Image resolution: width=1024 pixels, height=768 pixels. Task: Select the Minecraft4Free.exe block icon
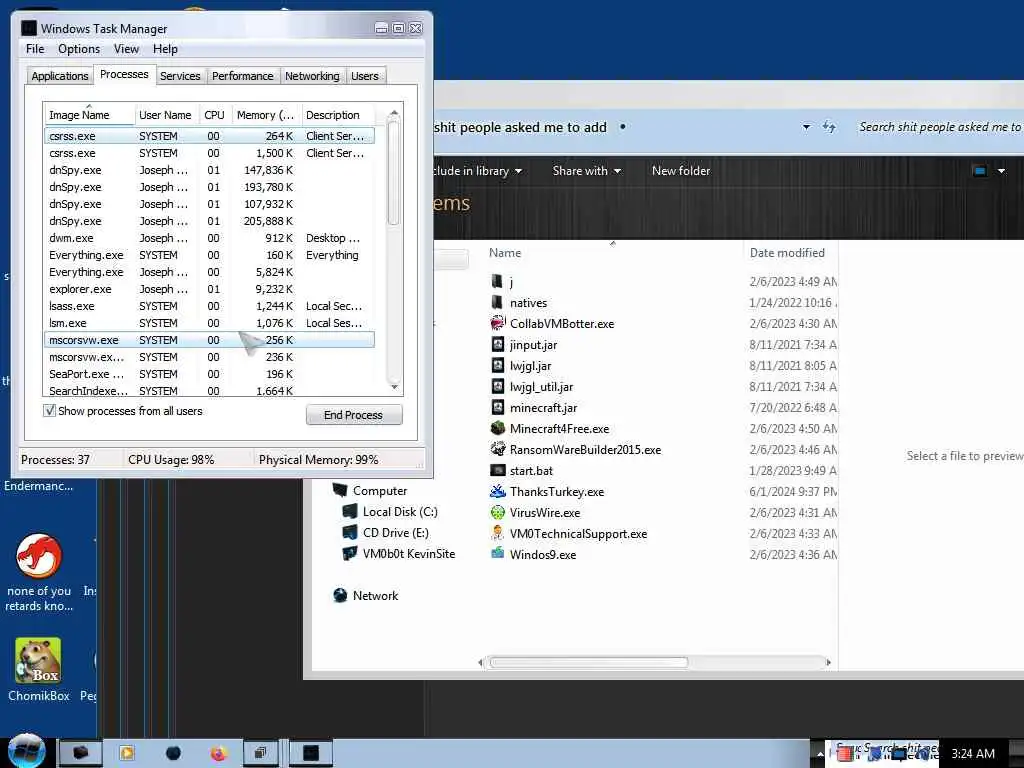click(x=498, y=428)
